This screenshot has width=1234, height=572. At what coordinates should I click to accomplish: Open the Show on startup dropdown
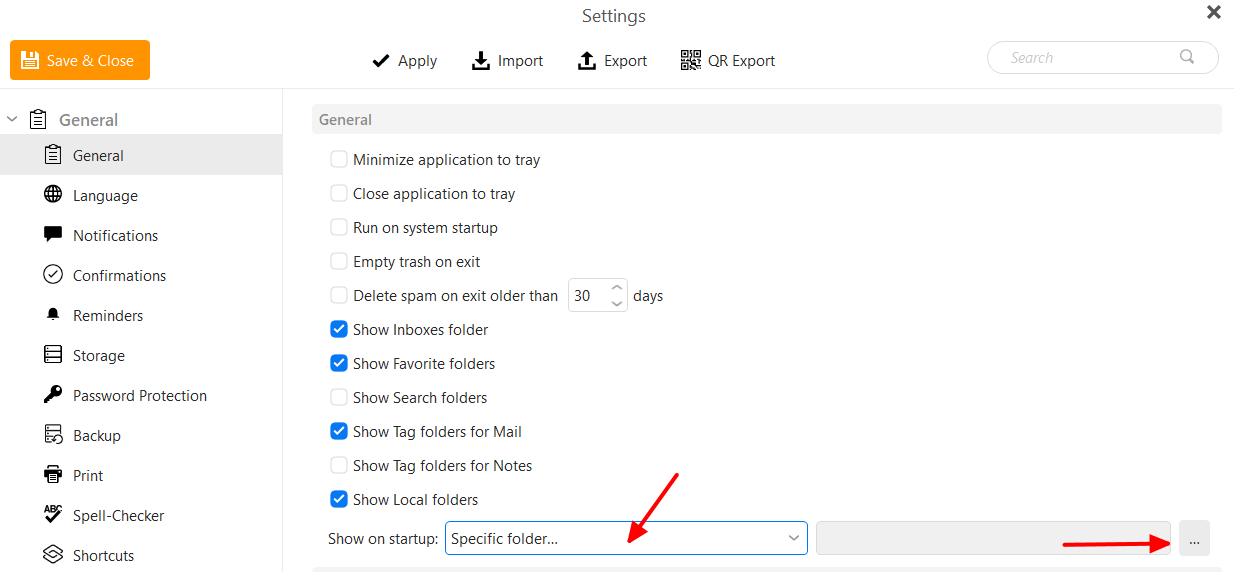tap(626, 538)
